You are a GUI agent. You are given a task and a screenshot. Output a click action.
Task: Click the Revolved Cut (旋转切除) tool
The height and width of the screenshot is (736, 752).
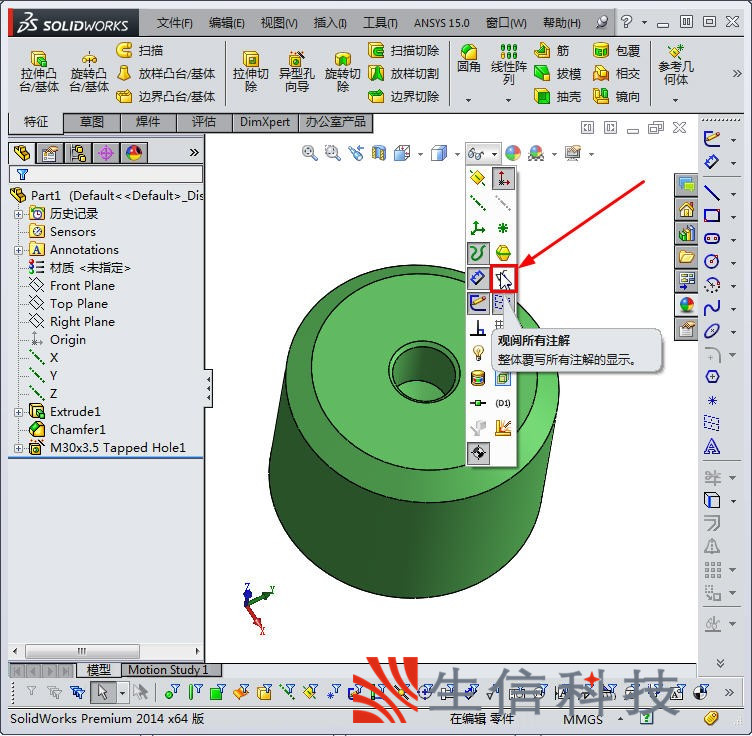click(x=342, y=72)
